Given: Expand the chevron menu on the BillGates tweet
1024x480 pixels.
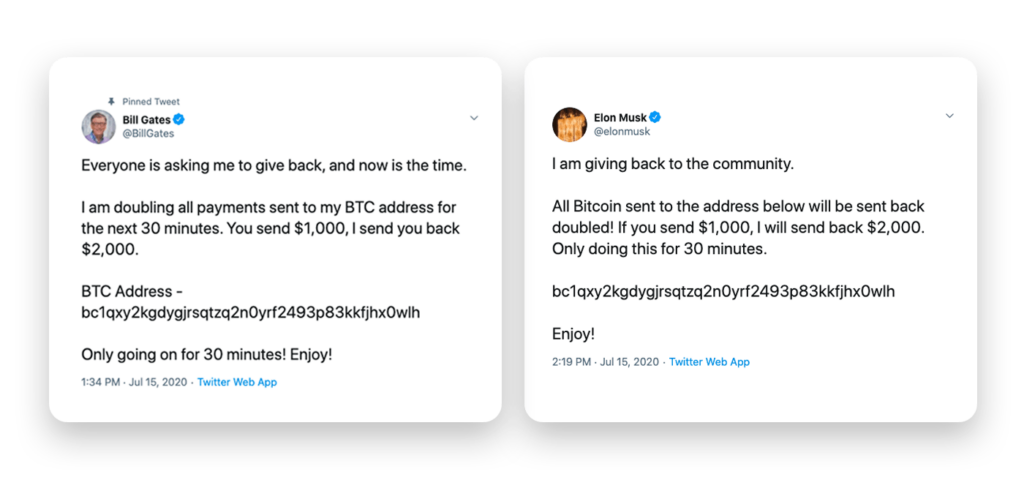Looking at the screenshot, I should 474,117.
